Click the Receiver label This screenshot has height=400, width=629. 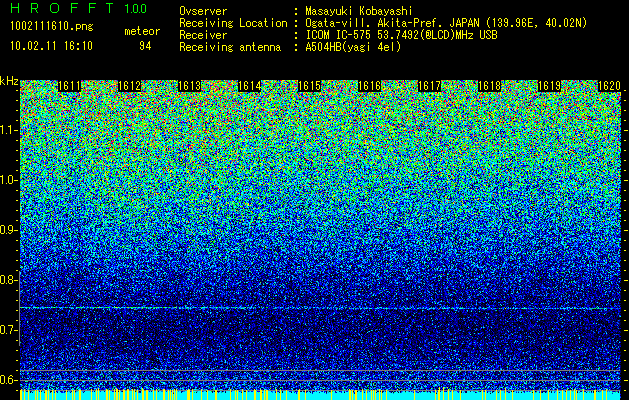tap(203, 35)
